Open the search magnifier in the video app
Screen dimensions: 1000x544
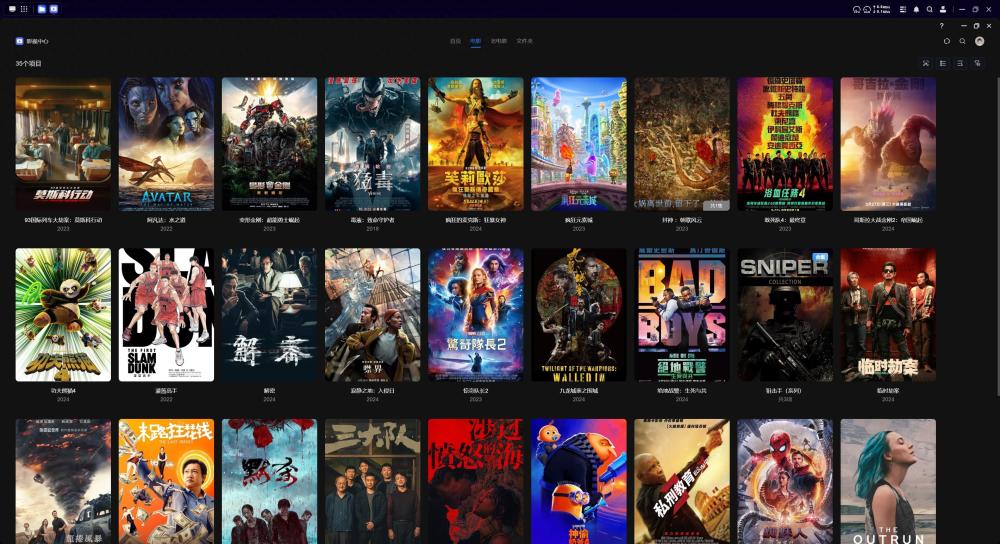(962, 41)
